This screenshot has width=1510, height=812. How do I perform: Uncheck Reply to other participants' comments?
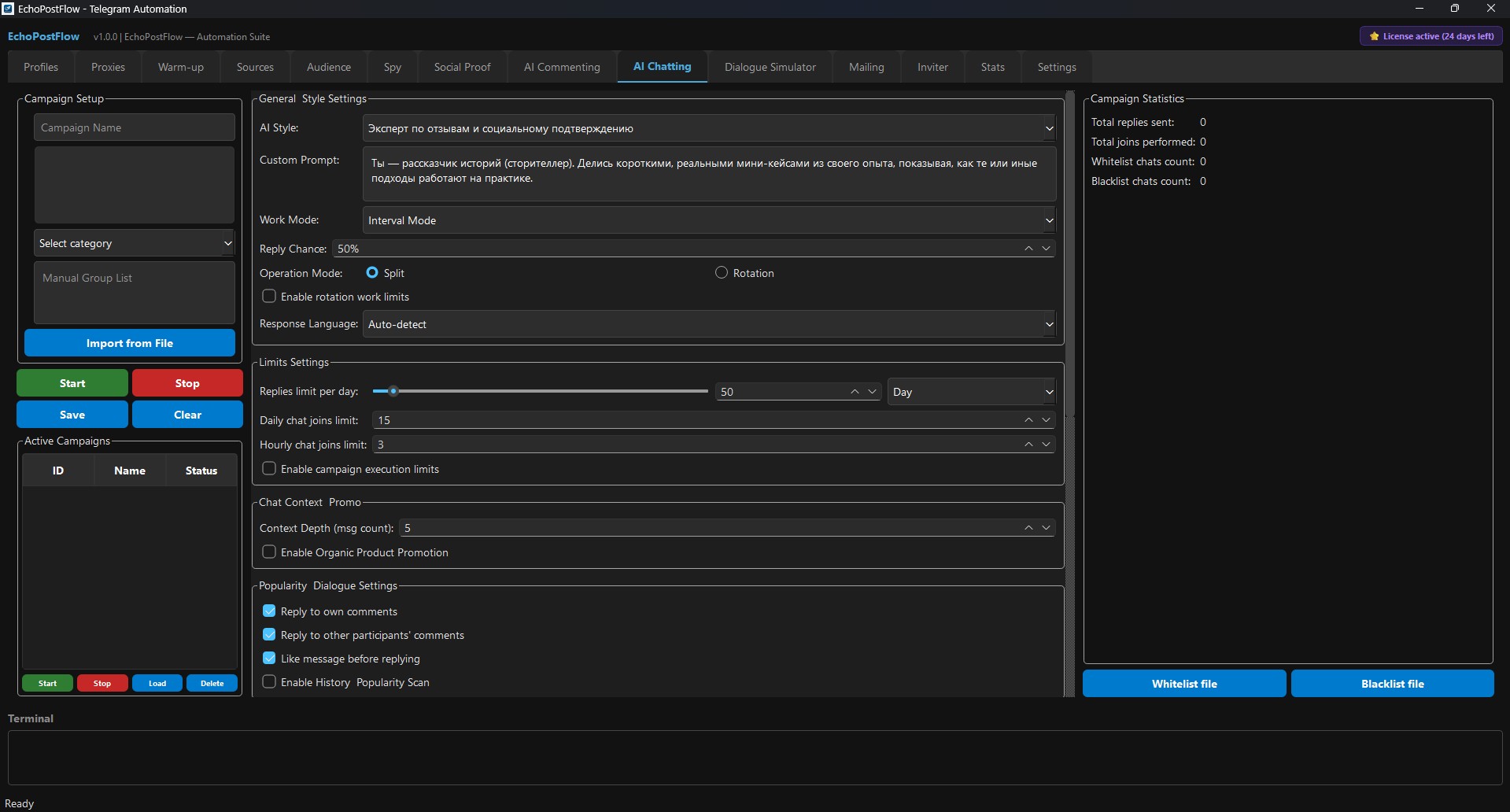coord(269,635)
